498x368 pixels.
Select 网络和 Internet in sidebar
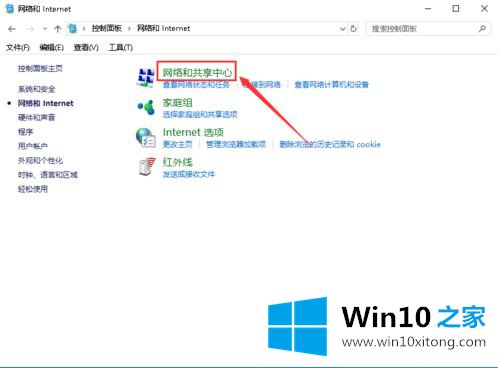(45, 103)
